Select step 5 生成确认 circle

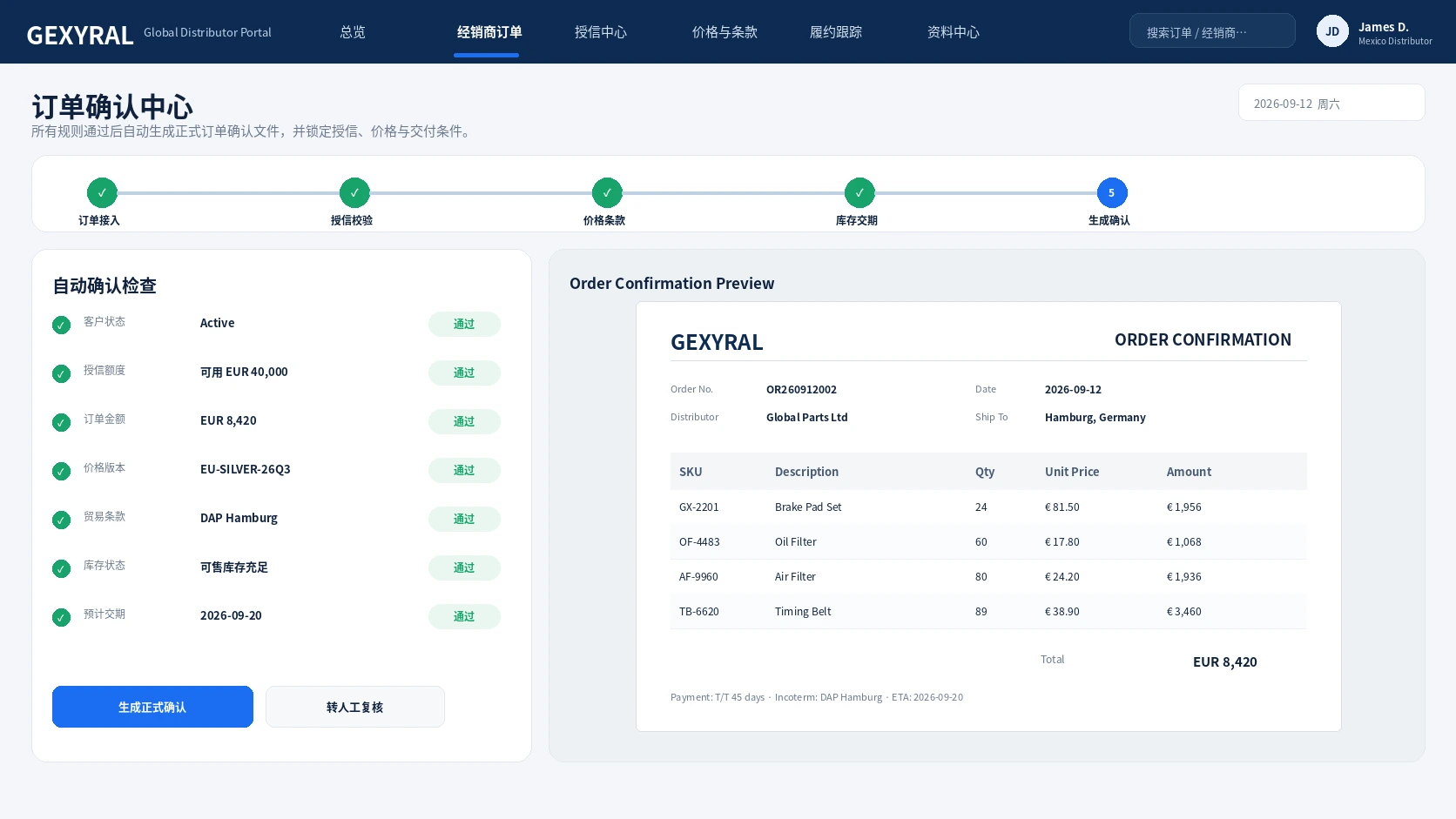(x=1112, y=192)
